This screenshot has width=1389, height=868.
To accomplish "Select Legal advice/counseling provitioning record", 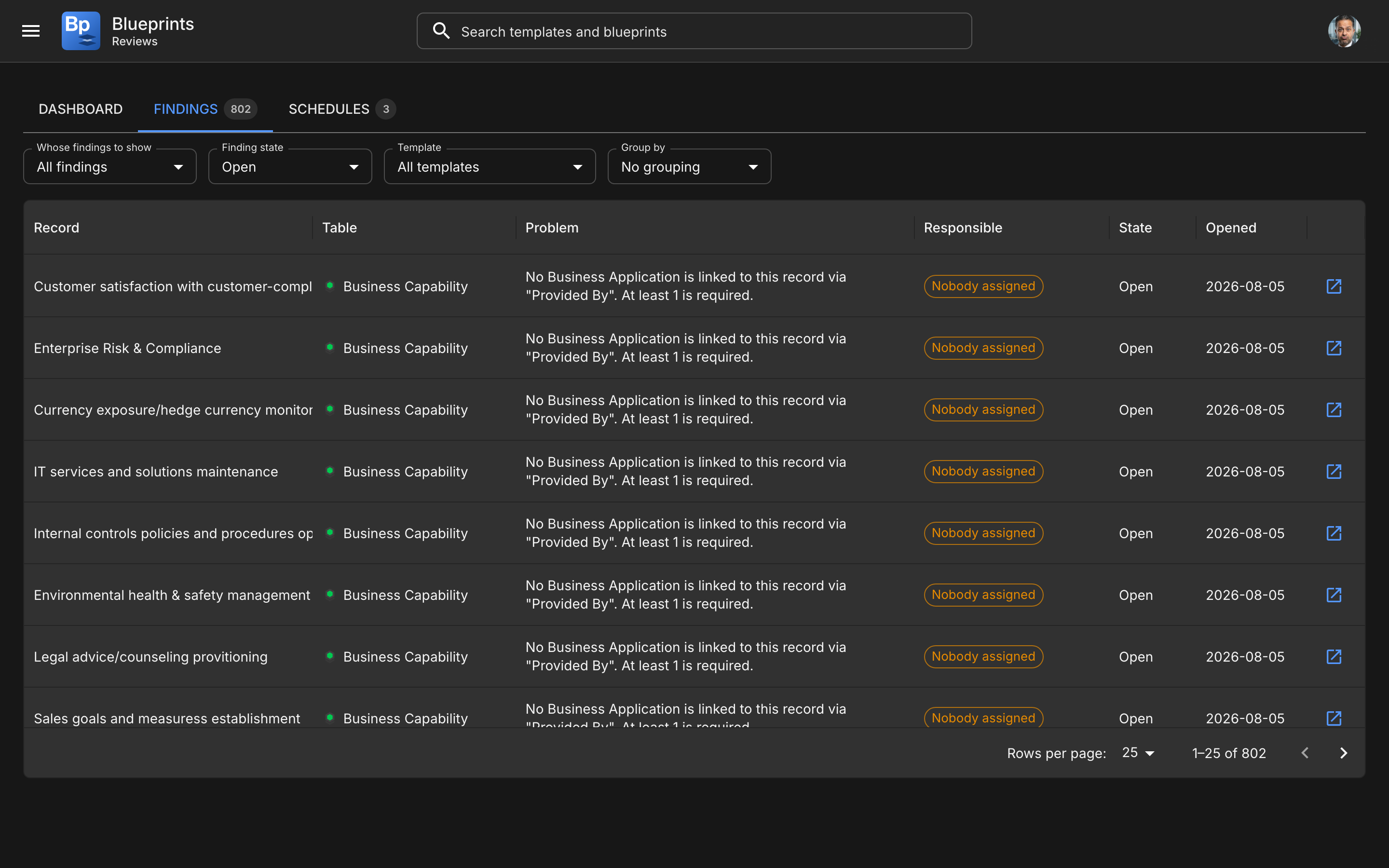I will click(150, 656).
